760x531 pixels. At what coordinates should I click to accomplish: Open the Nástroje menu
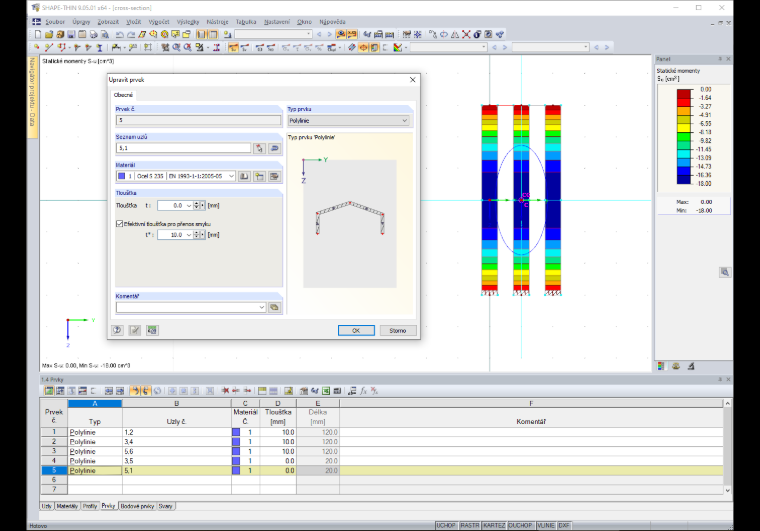tap(217, 22)
